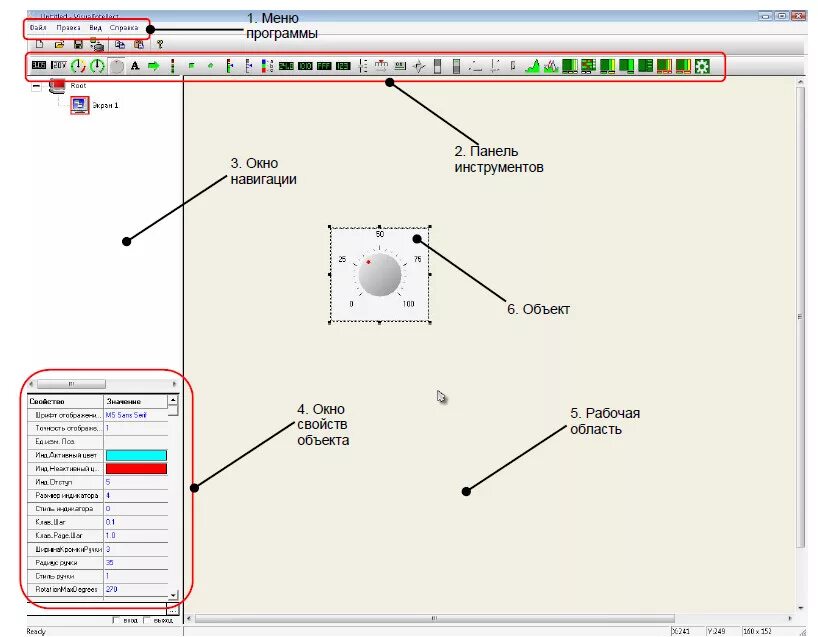Collapse the Root tree node
This screenshot has height=637, width=818.
click(x=36, y=87)
